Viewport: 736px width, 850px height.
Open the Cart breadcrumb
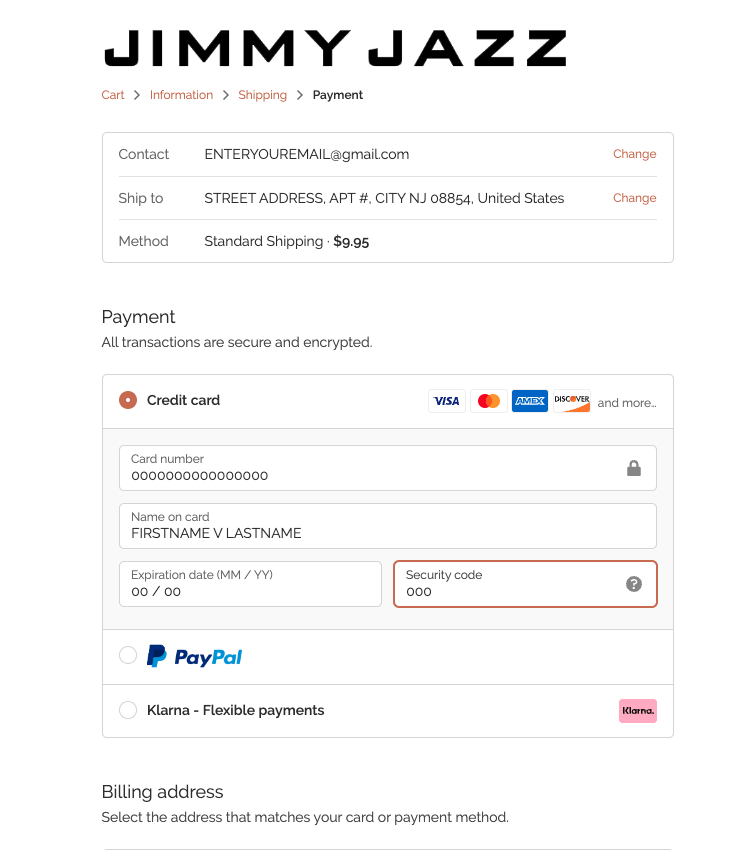pos(113,95)
